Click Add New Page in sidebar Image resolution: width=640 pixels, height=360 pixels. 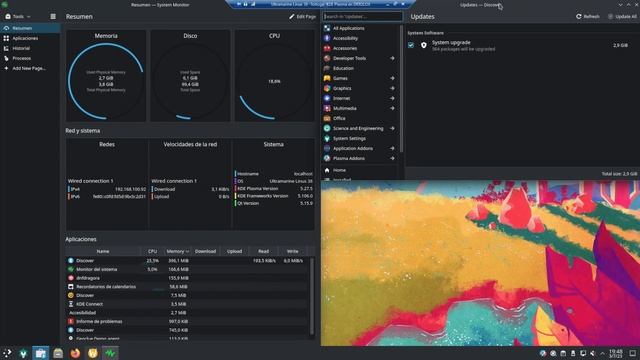pyautogui.click(x=30, y=68)
